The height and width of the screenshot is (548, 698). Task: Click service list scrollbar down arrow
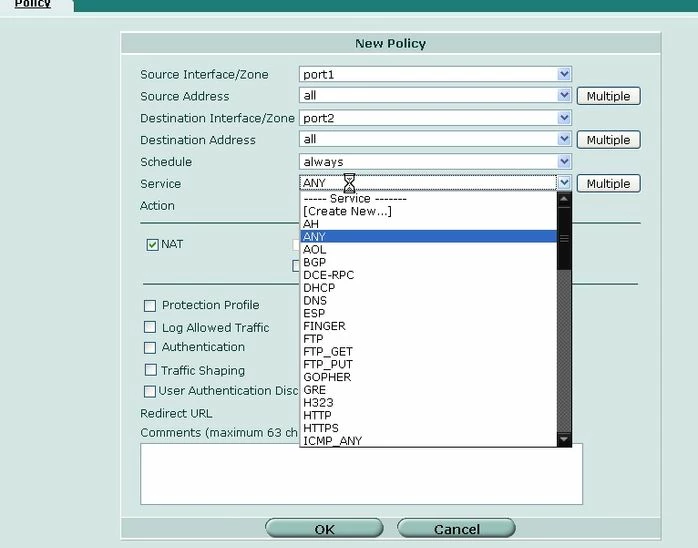coord(564,439)
